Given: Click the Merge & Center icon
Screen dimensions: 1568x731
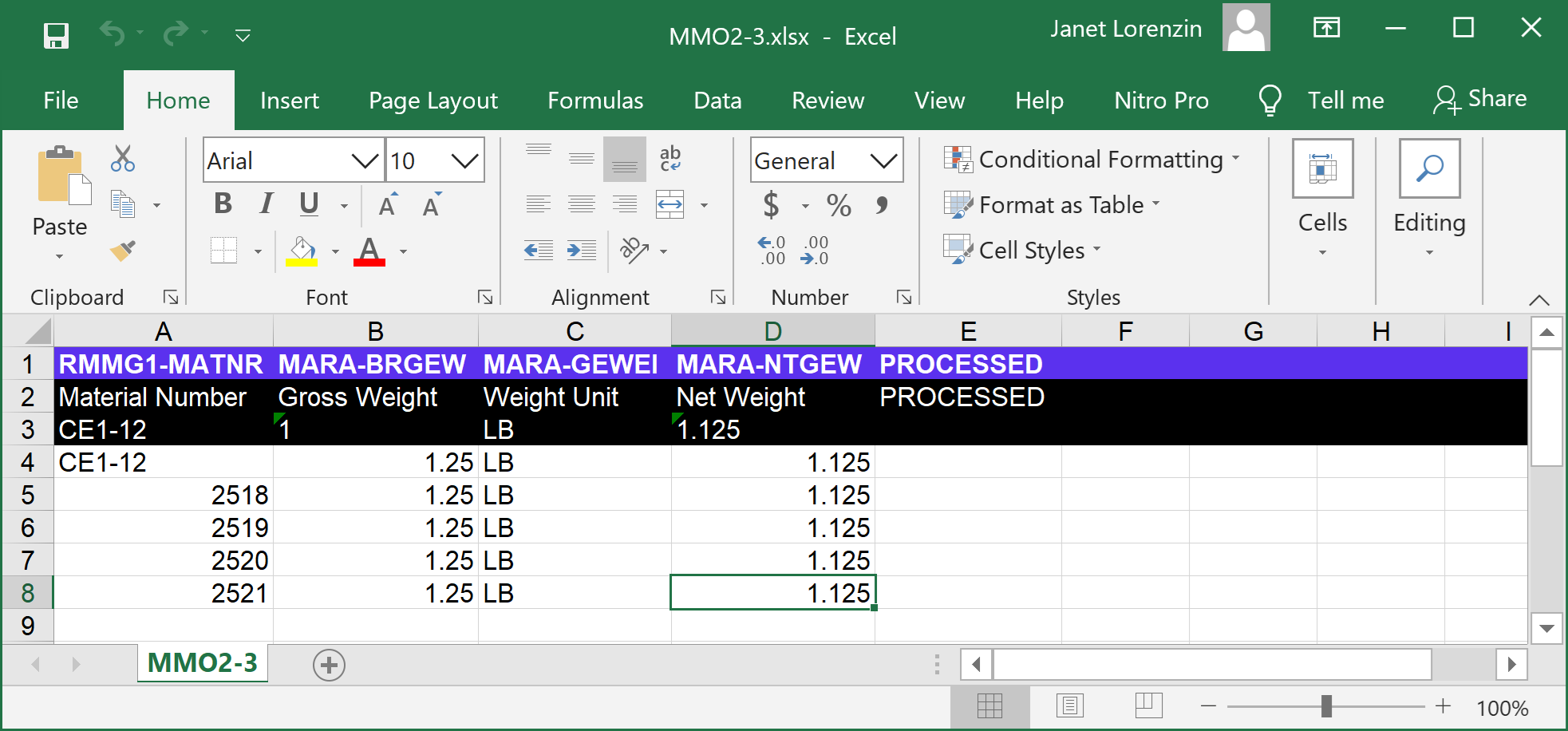Looking at the screenshot, I should point(669,205).
